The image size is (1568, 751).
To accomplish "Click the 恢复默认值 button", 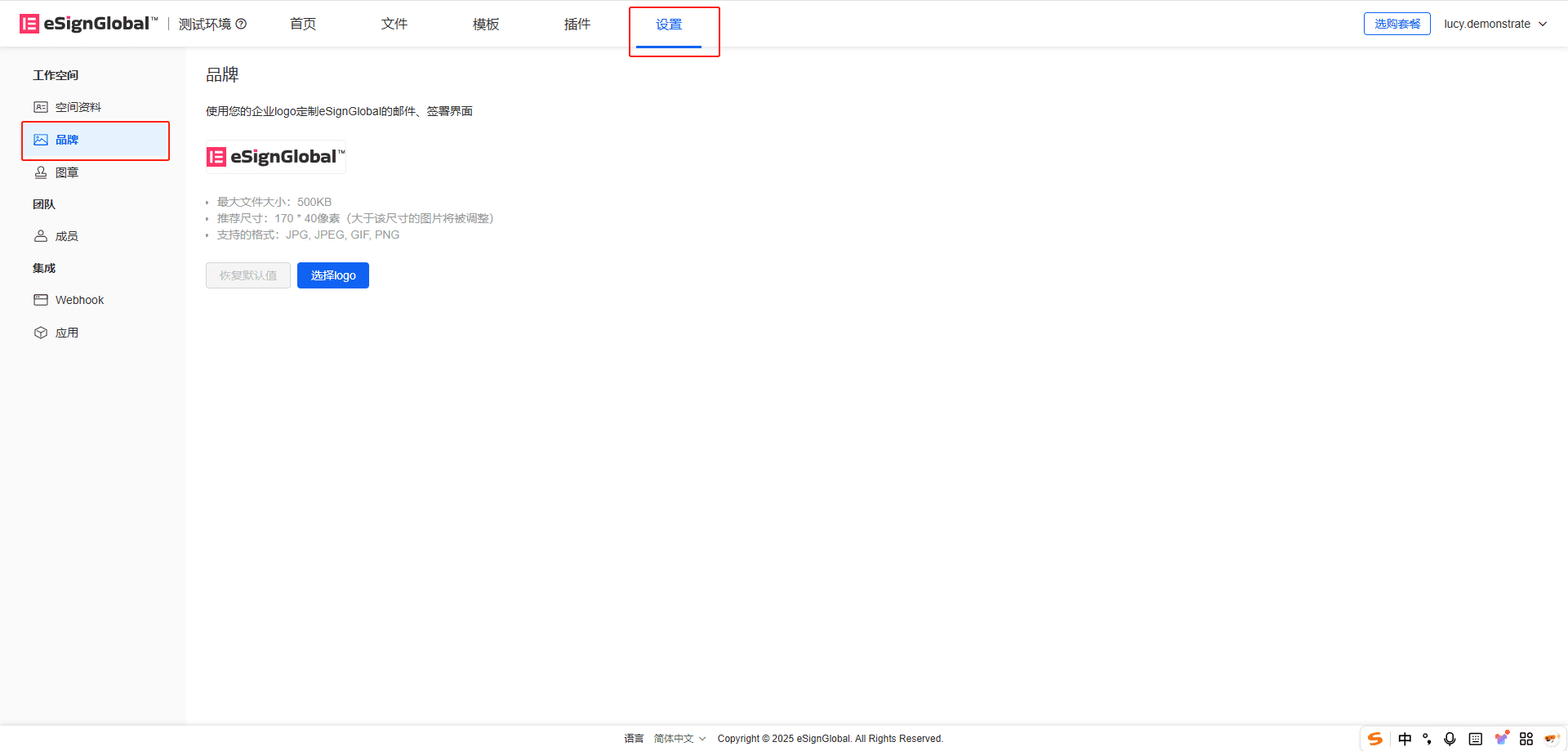I will coord(248,275).
